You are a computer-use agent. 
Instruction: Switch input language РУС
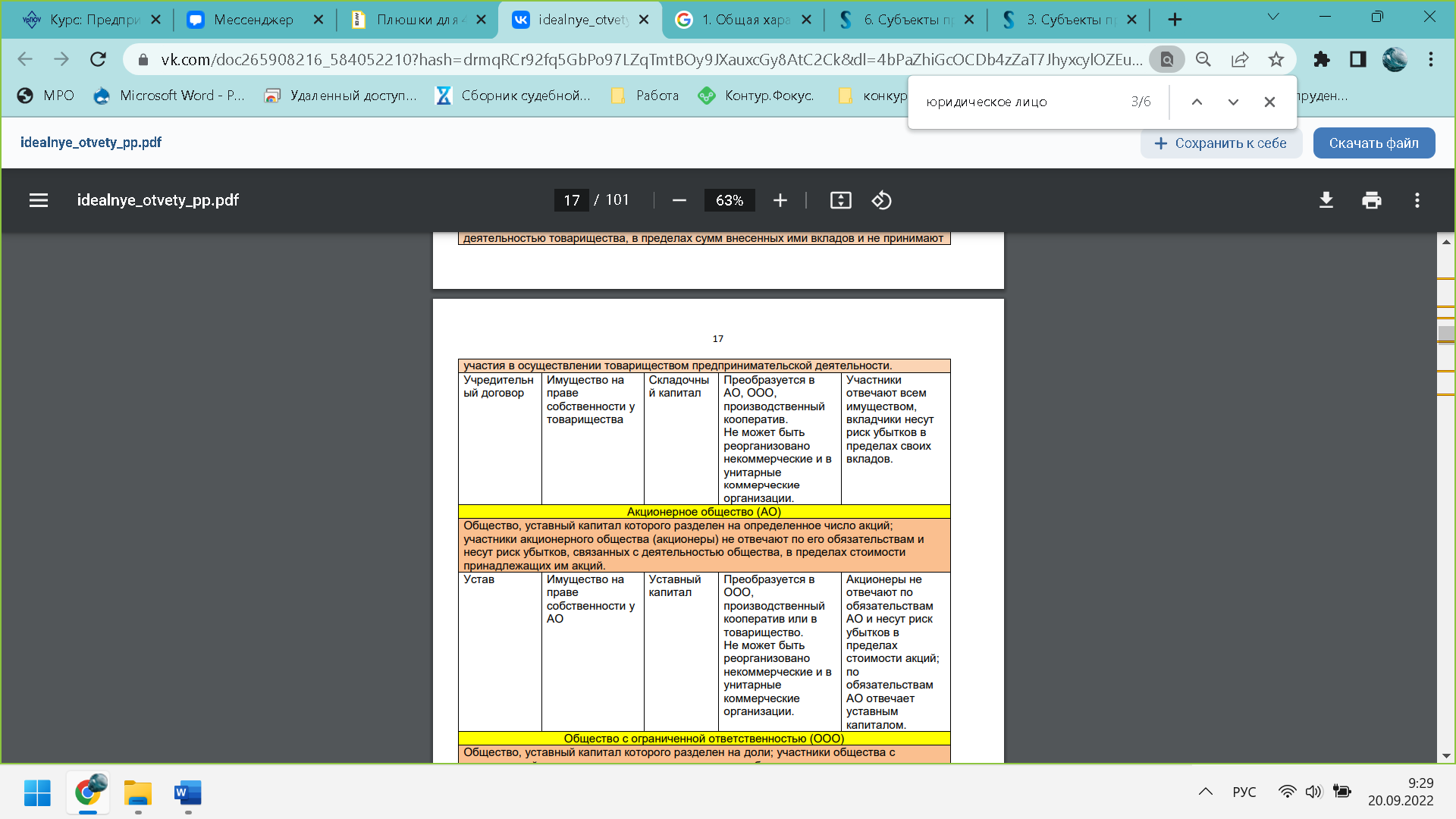click(1244, 792)
